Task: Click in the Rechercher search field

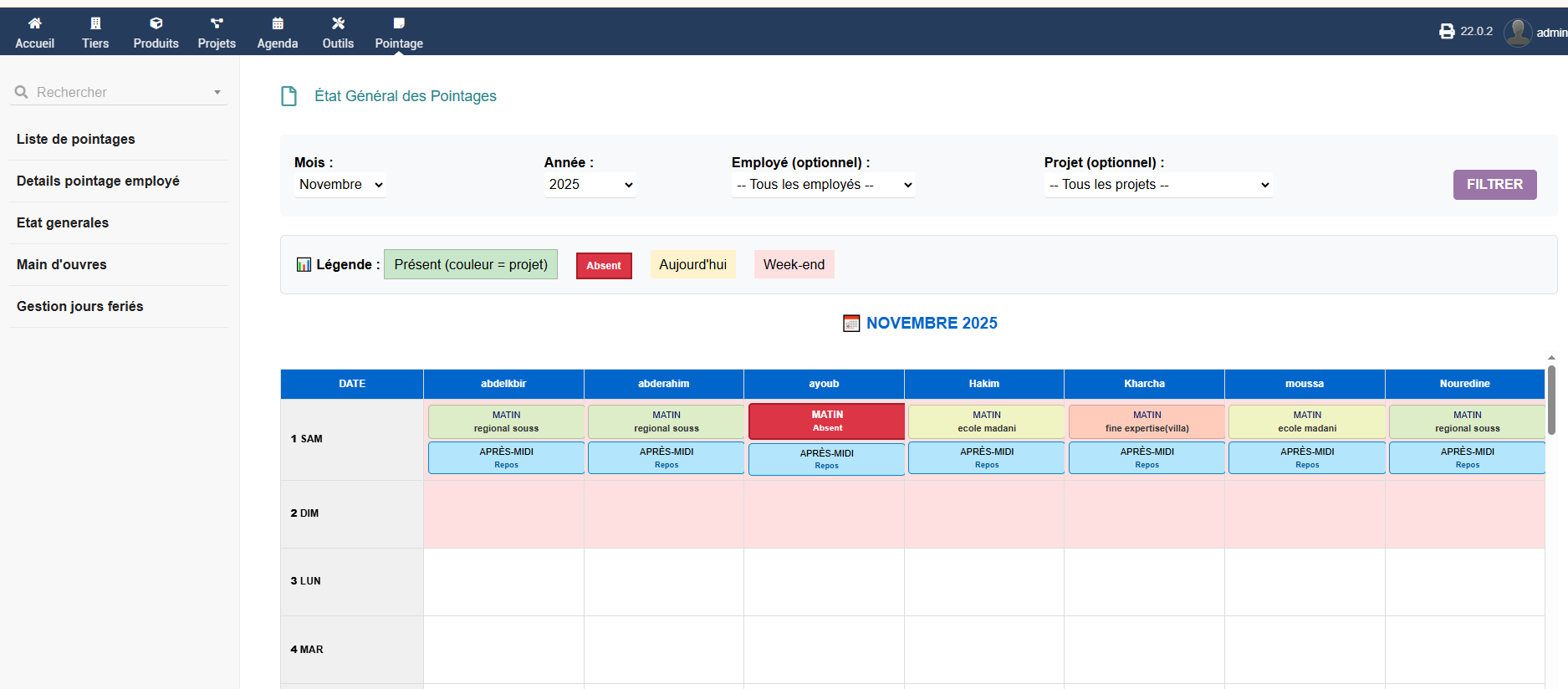Action: [x=117, y=93]
